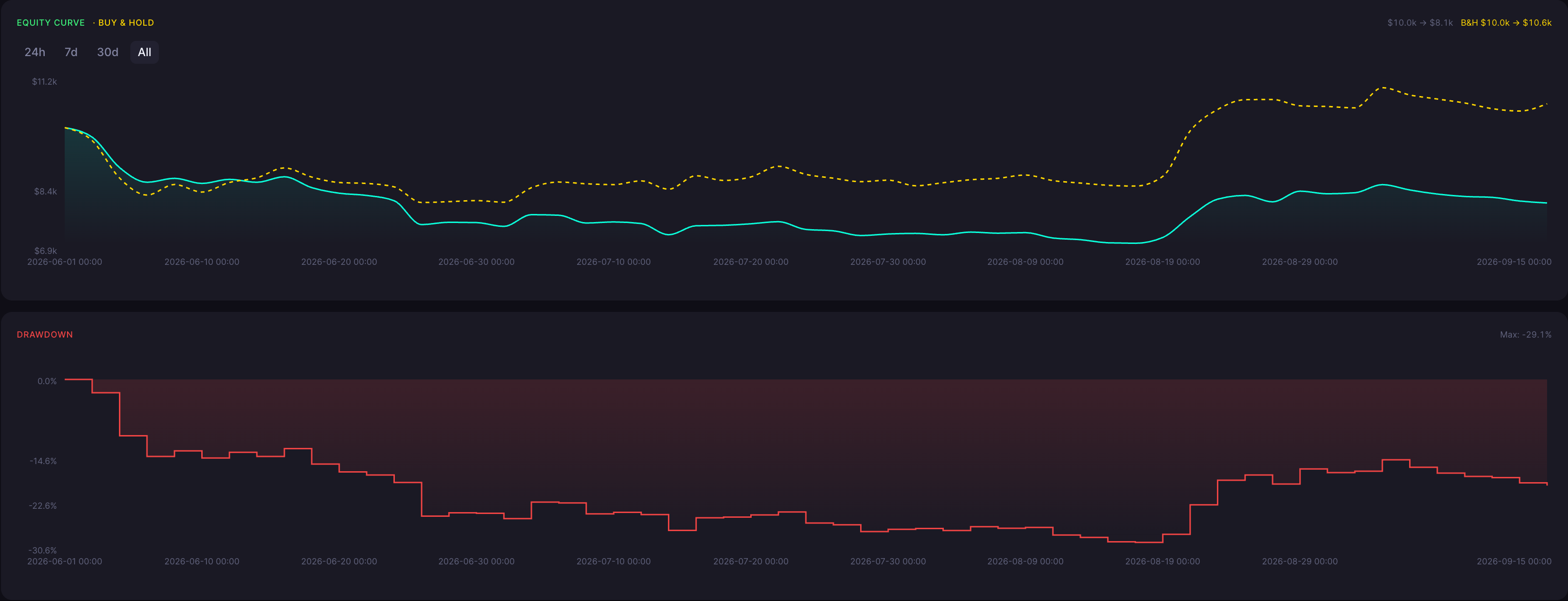Image resolution: width=1568 pixels, height=601 pixels.
Task: Click the EQUITY CURVE legend label
Action: point(50,22)
